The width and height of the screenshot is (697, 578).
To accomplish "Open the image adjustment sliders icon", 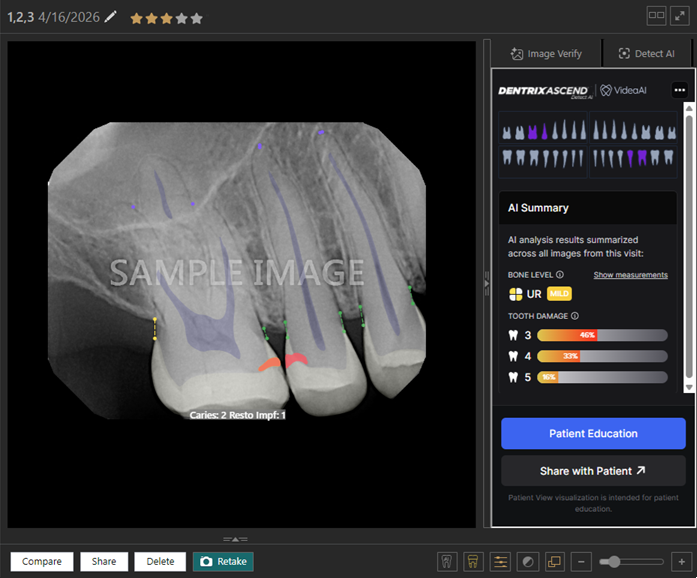I will [x=501, y=562].
